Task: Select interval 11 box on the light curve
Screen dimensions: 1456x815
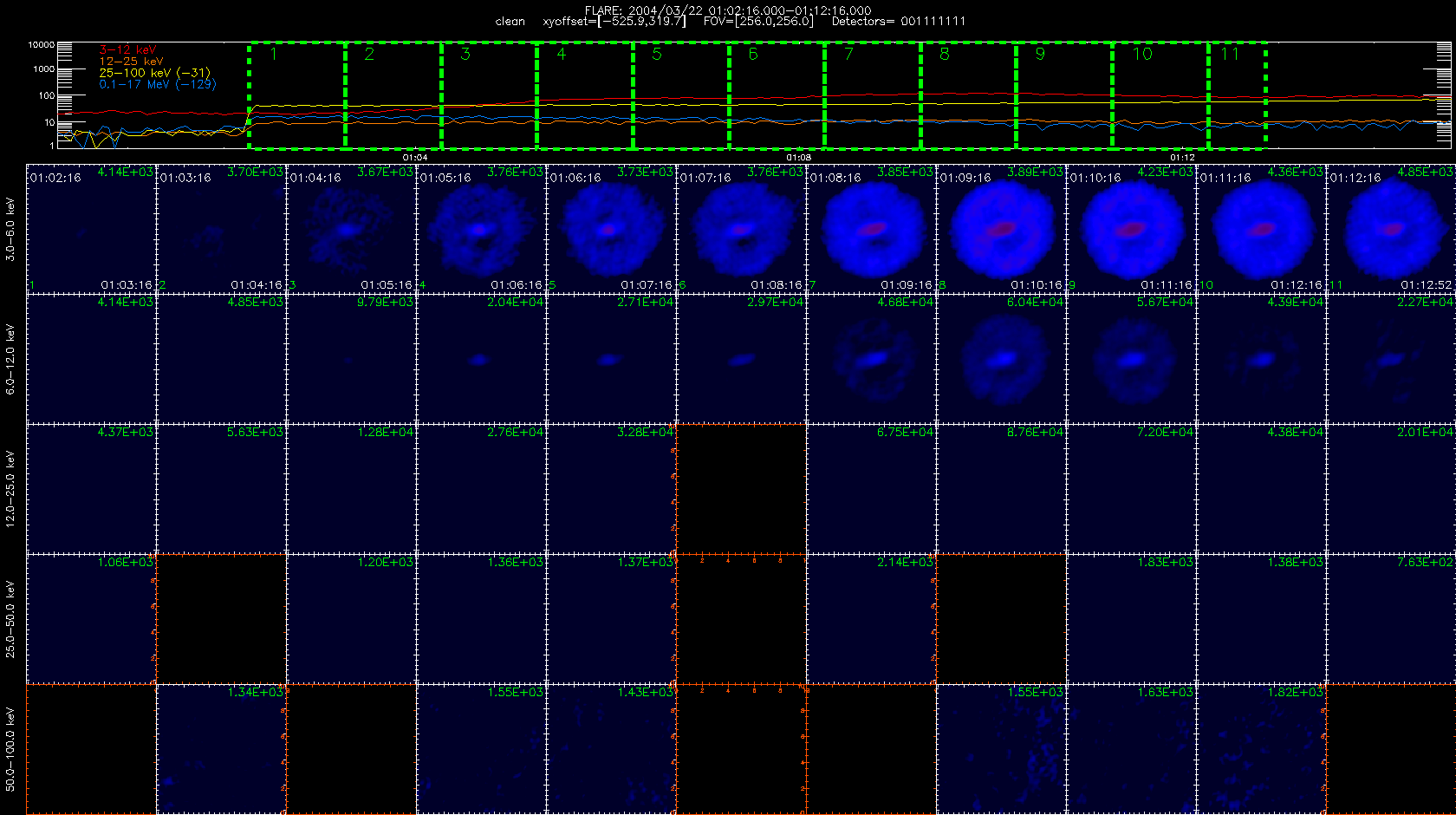Action: coord(1238,95)
